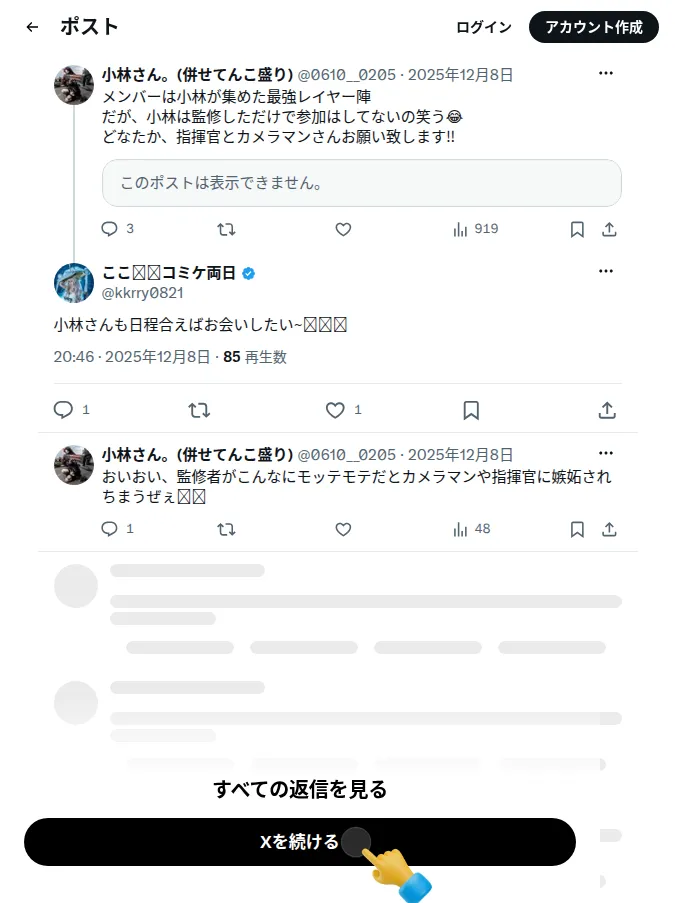Screen dimensions: 675x903
Task: Open the unavailable quoted post box
Action: [362, 183]
